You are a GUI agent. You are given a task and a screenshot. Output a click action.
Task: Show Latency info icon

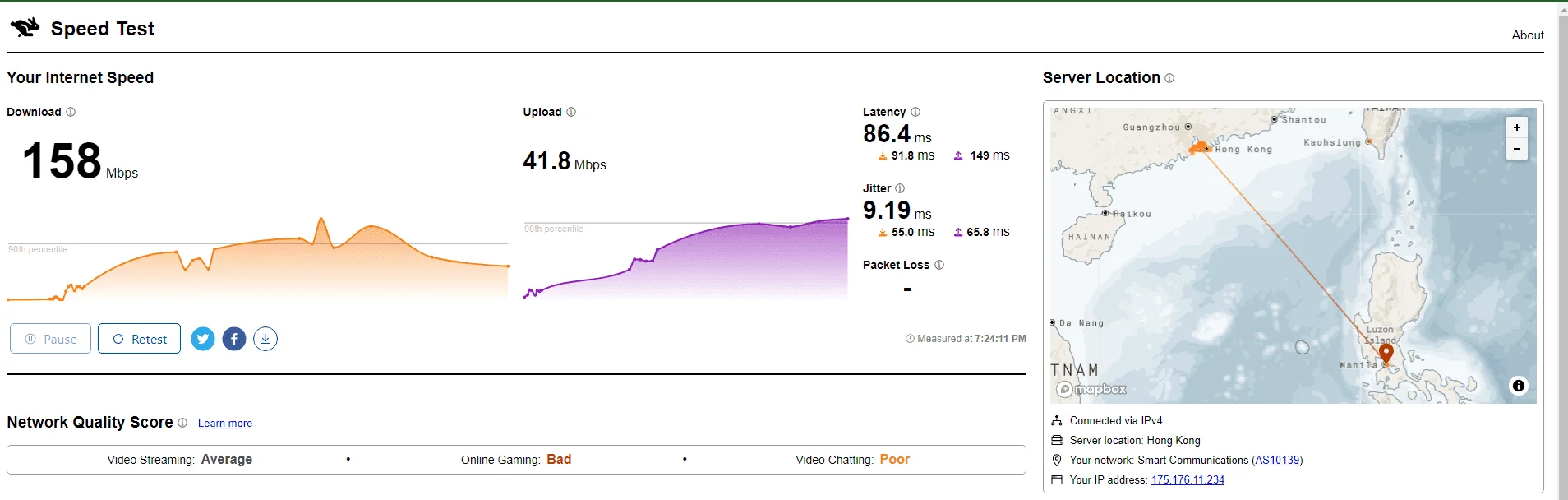pyautogui.click(x=915, y=112)
